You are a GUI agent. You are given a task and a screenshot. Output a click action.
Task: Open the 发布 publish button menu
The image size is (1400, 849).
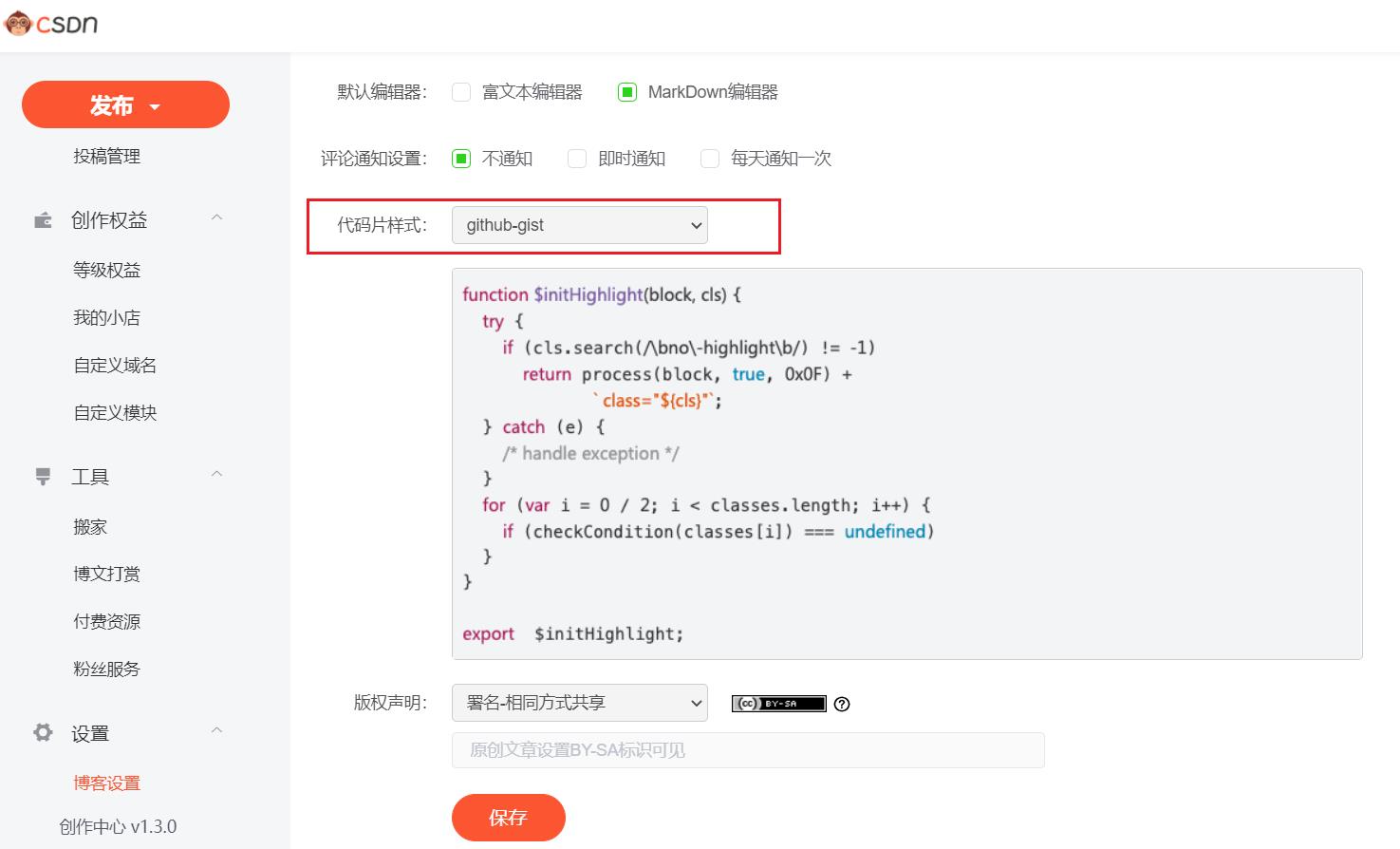[125, 104]
